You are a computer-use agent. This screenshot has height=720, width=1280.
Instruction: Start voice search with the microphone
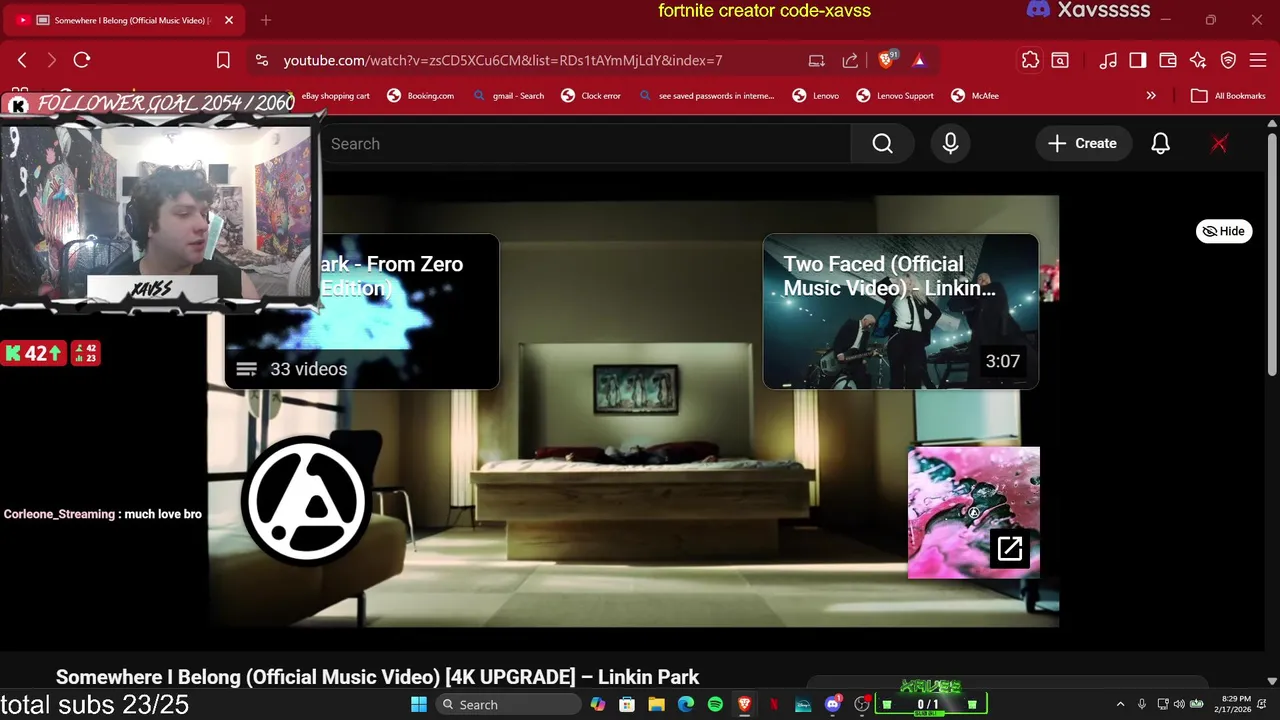pyautogui.click(x=950, y=144)
